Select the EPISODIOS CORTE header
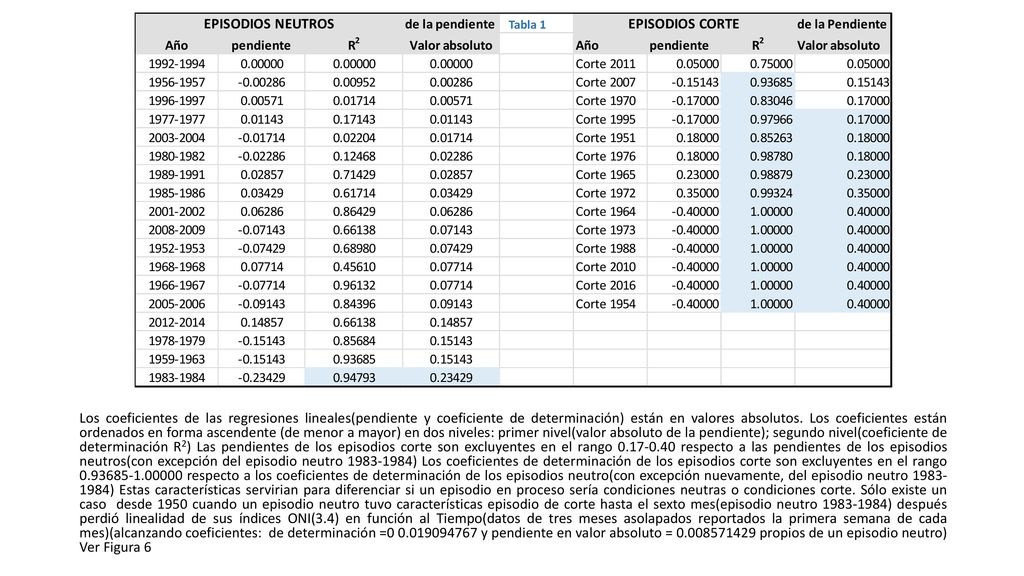Screen dimensions: 1024x576 pyautogui.click(x=683, y=24)
